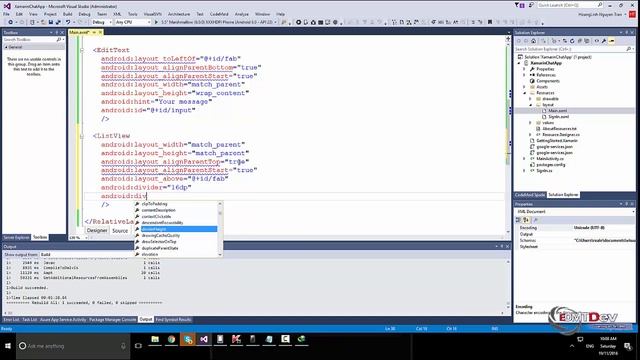Click the Navigate Backward icon in toolbar

[10, 22]
